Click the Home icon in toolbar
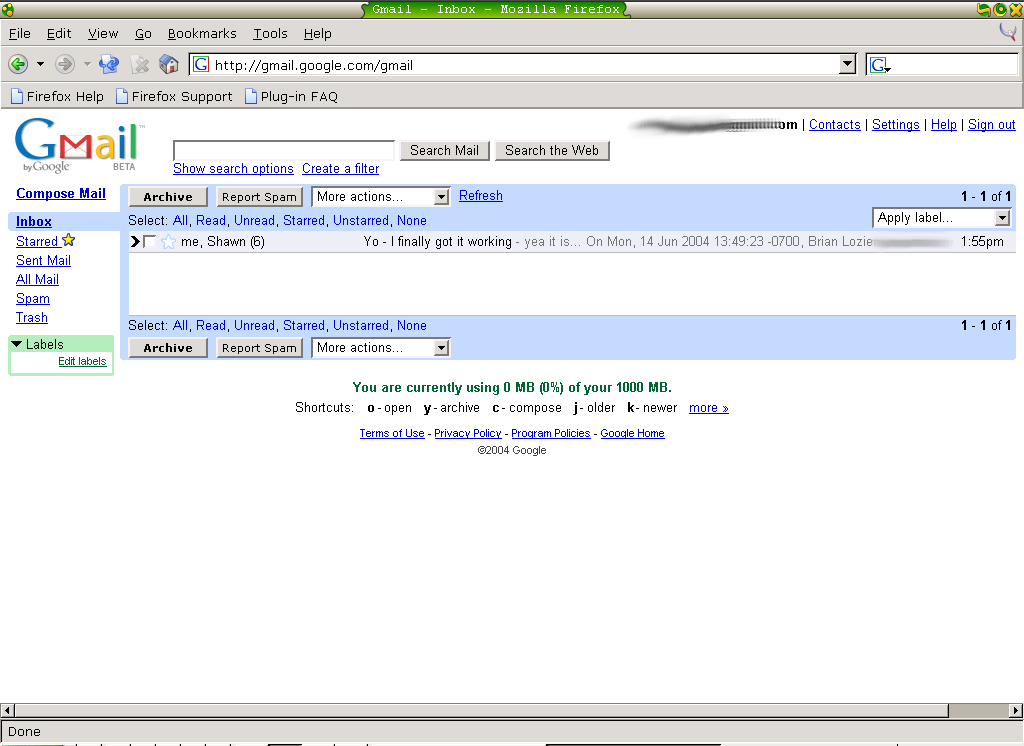The width and height of the screenshot is (1024, 746). click(x=169, y=64)
